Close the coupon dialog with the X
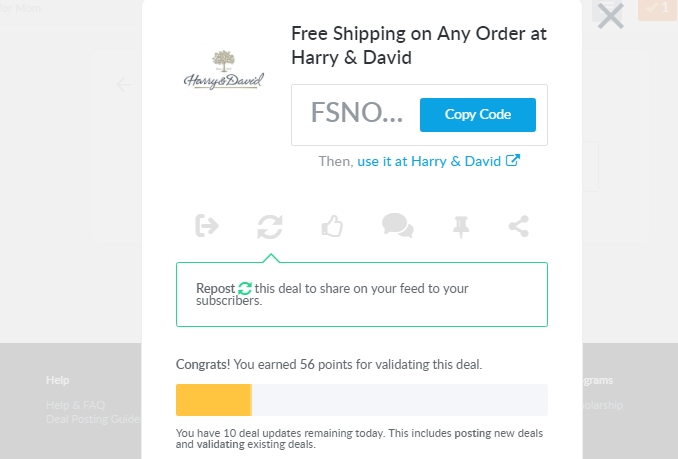The height and width of the screenshot is (459, 678). [610, 16]
